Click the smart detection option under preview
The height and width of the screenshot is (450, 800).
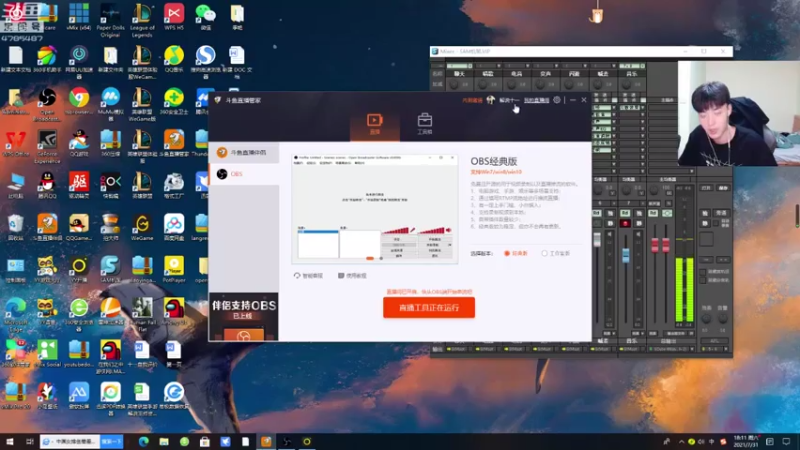tap(308, 276)
